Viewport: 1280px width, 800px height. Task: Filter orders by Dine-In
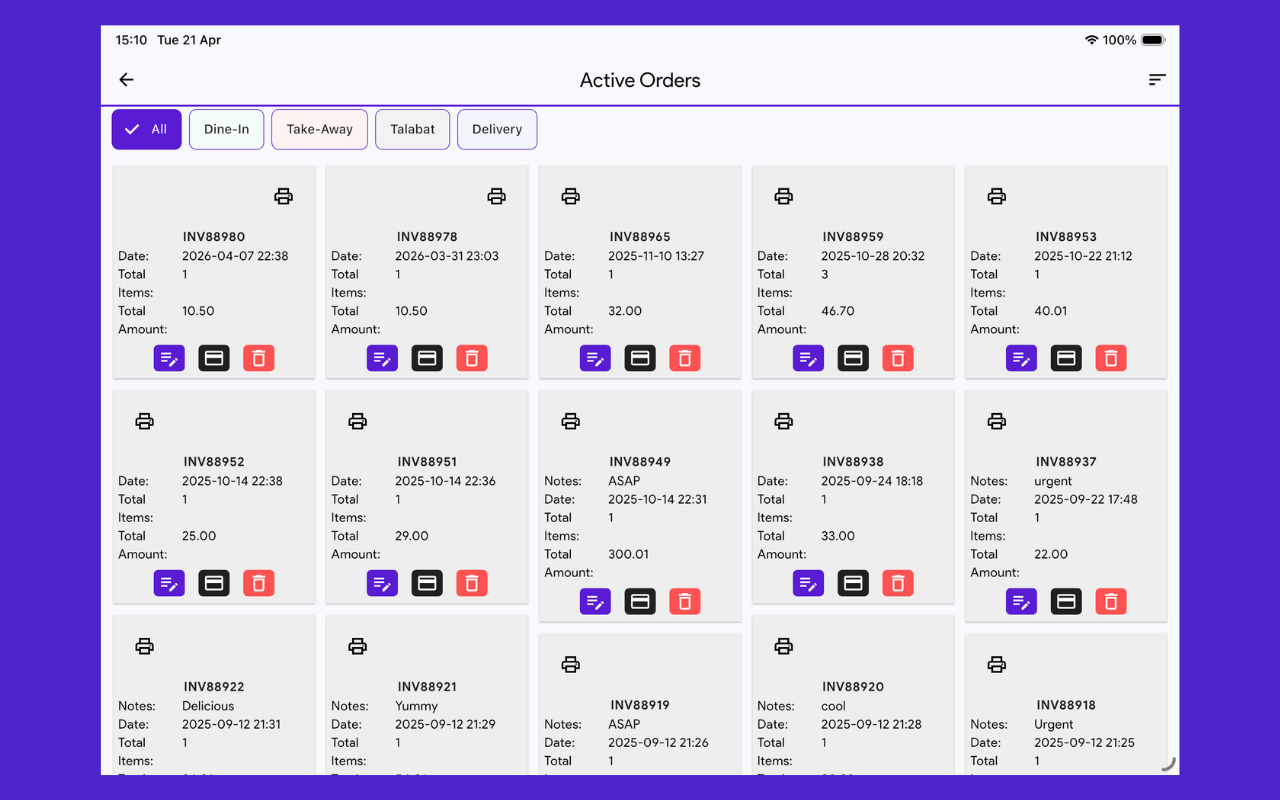click(226, 129)
